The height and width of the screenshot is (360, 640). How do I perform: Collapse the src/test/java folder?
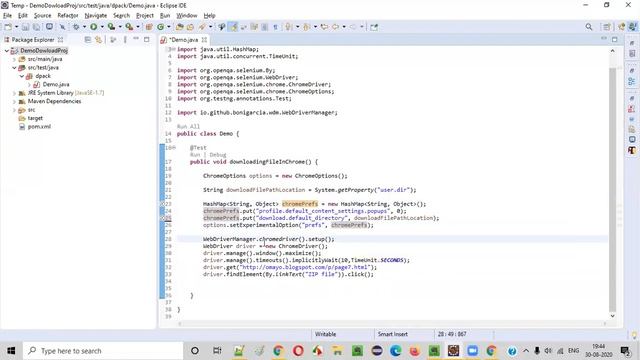pyautogui.click(x=14, y=68)
